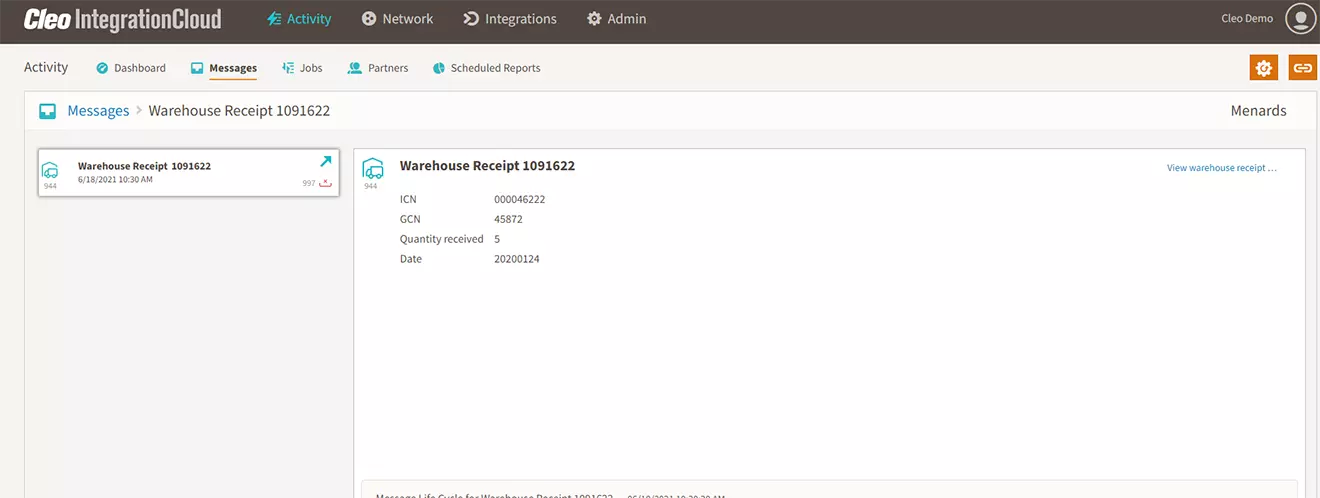Screen dimensions: 1320x498
Task: Click the View warehouse receipt link
Action: coord(1221,168)
